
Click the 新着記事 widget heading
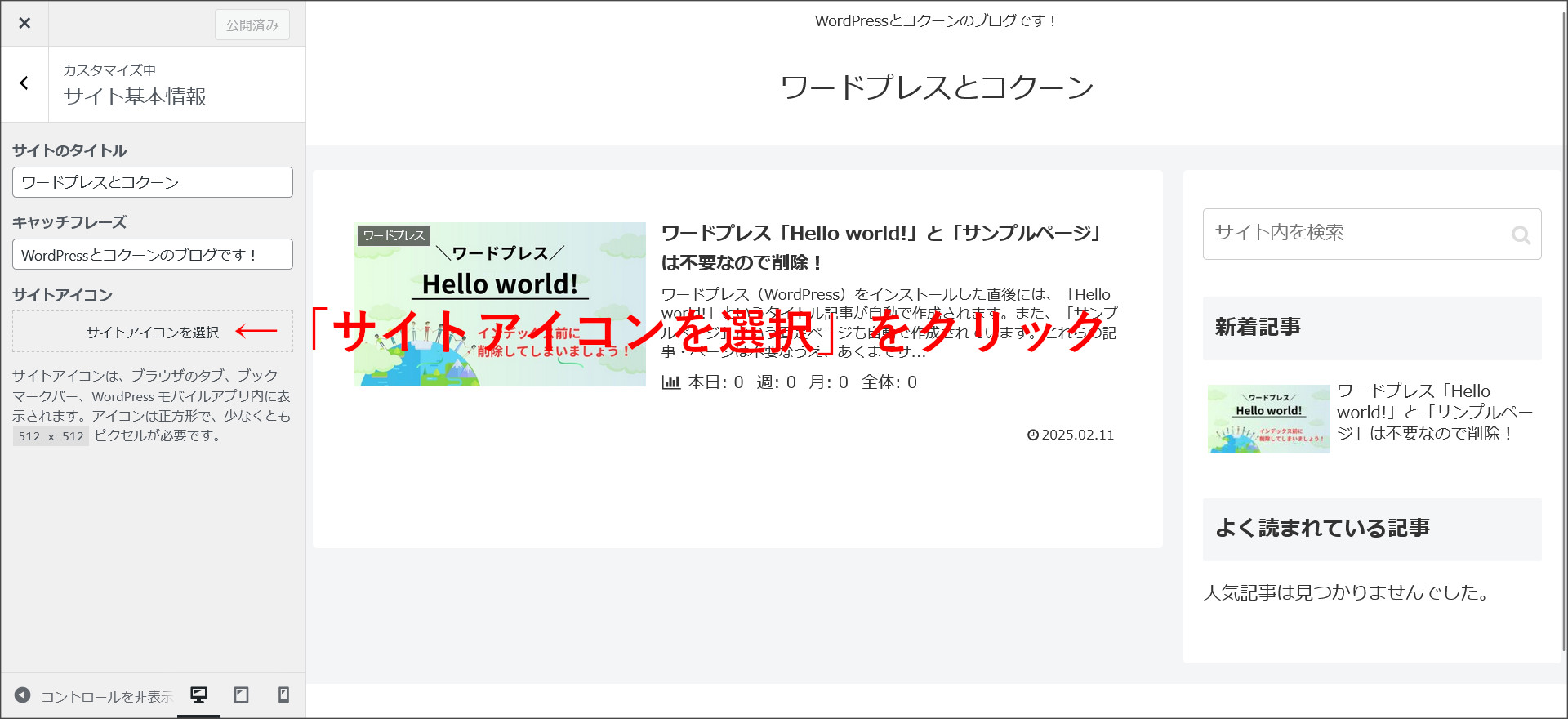[1372, 328]
